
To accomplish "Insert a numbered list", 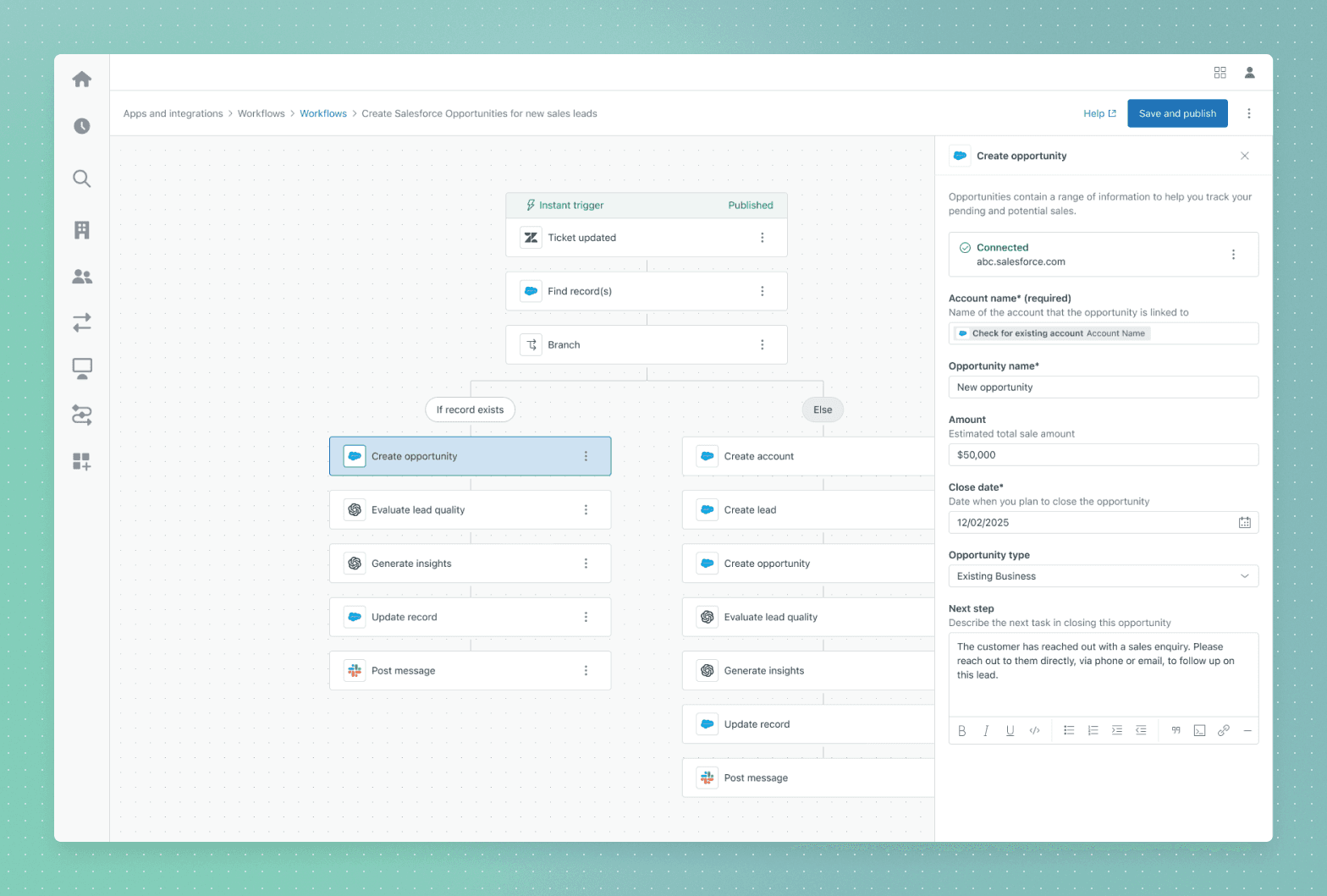I will click(x=1093, y=731).
